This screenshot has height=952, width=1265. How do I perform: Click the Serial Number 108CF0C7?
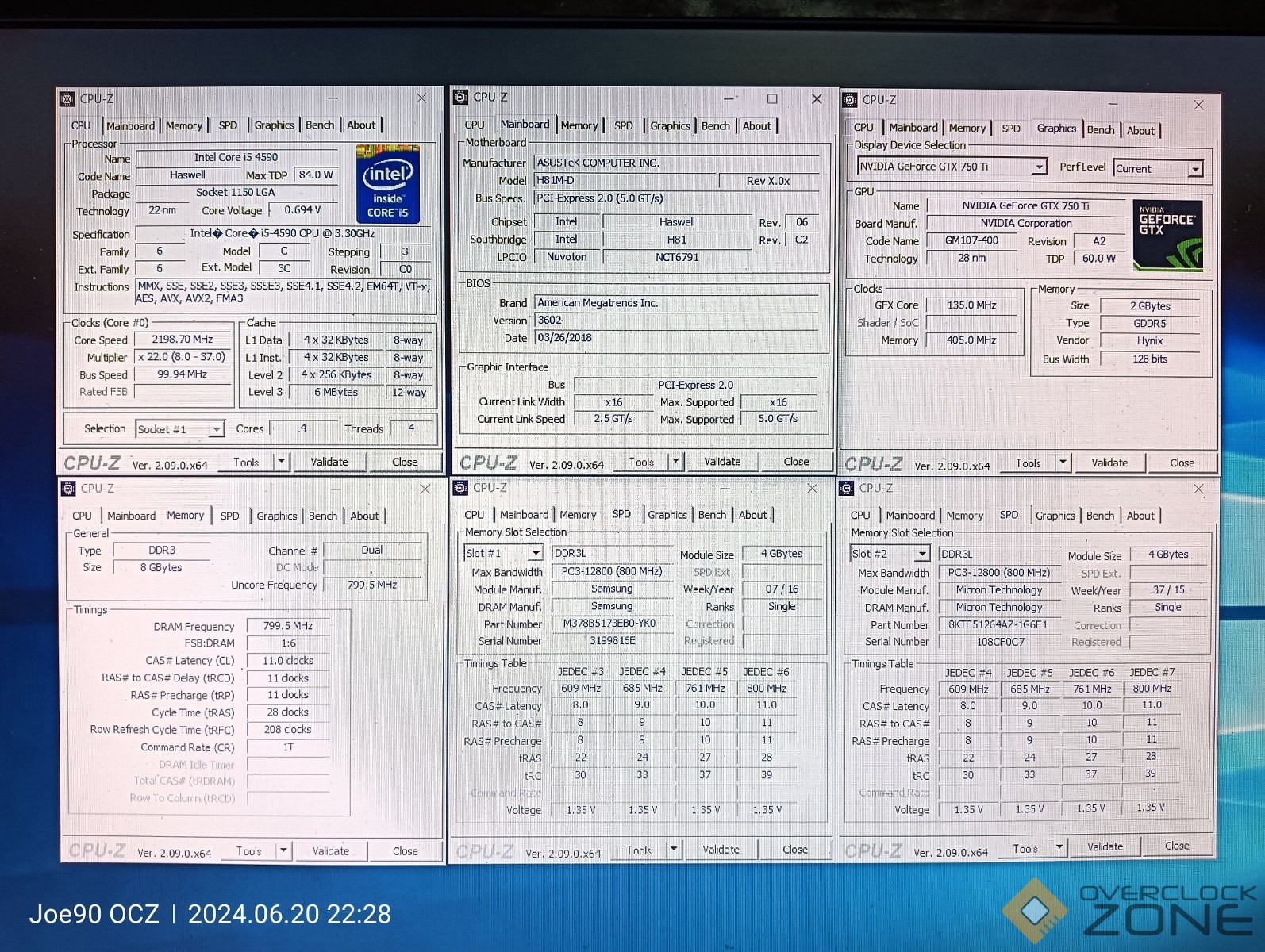point(1000,642)
